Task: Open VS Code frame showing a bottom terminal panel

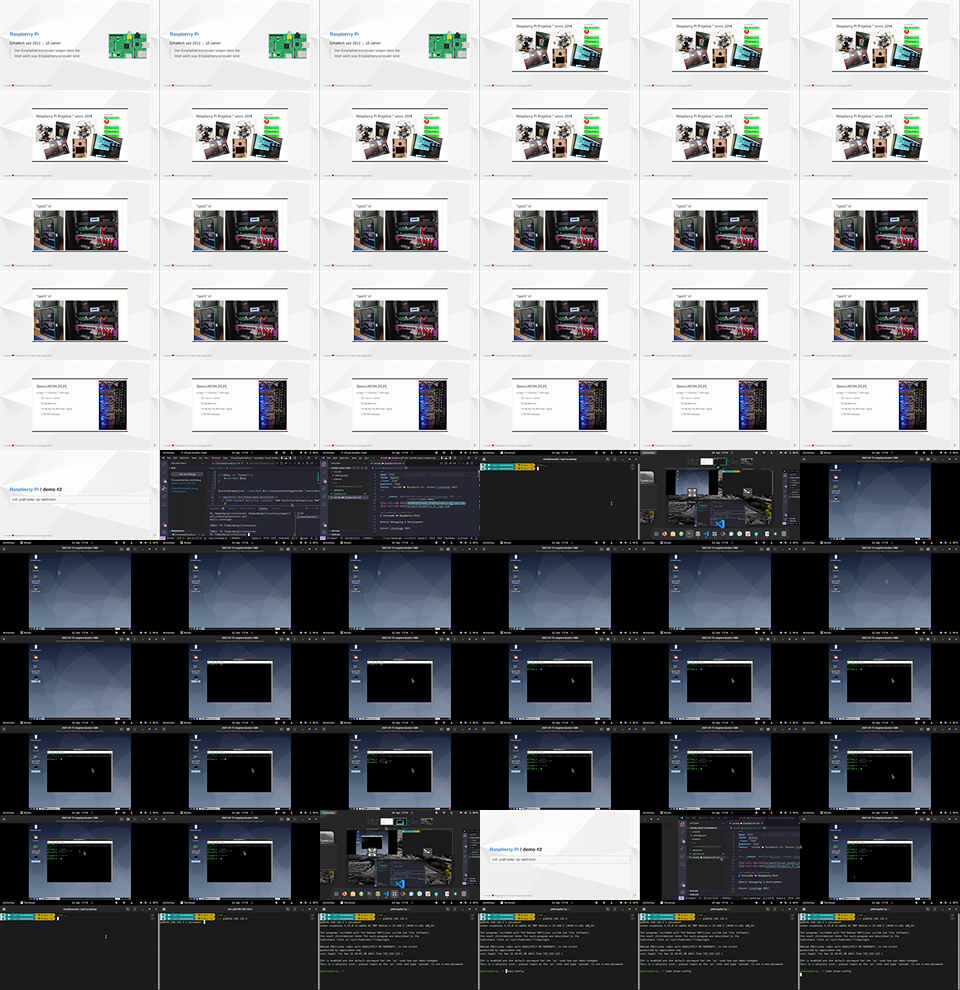Action: (240, 495)
